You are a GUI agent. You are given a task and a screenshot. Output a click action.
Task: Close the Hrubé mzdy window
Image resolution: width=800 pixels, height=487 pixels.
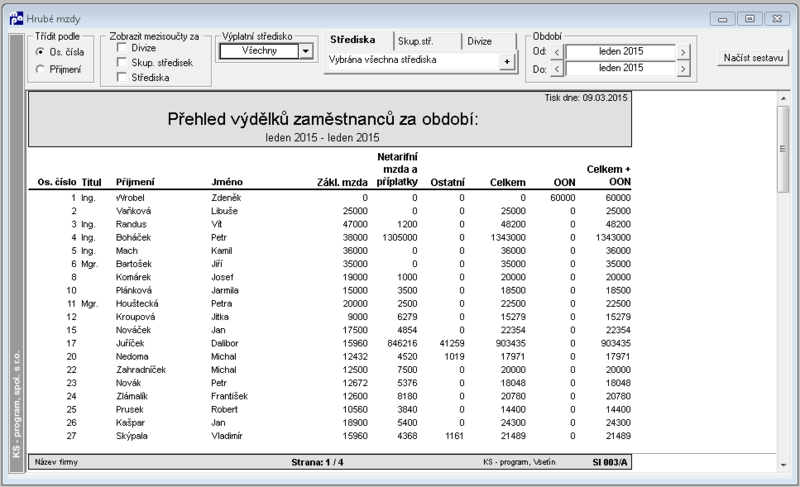click(x=777, y=19)
